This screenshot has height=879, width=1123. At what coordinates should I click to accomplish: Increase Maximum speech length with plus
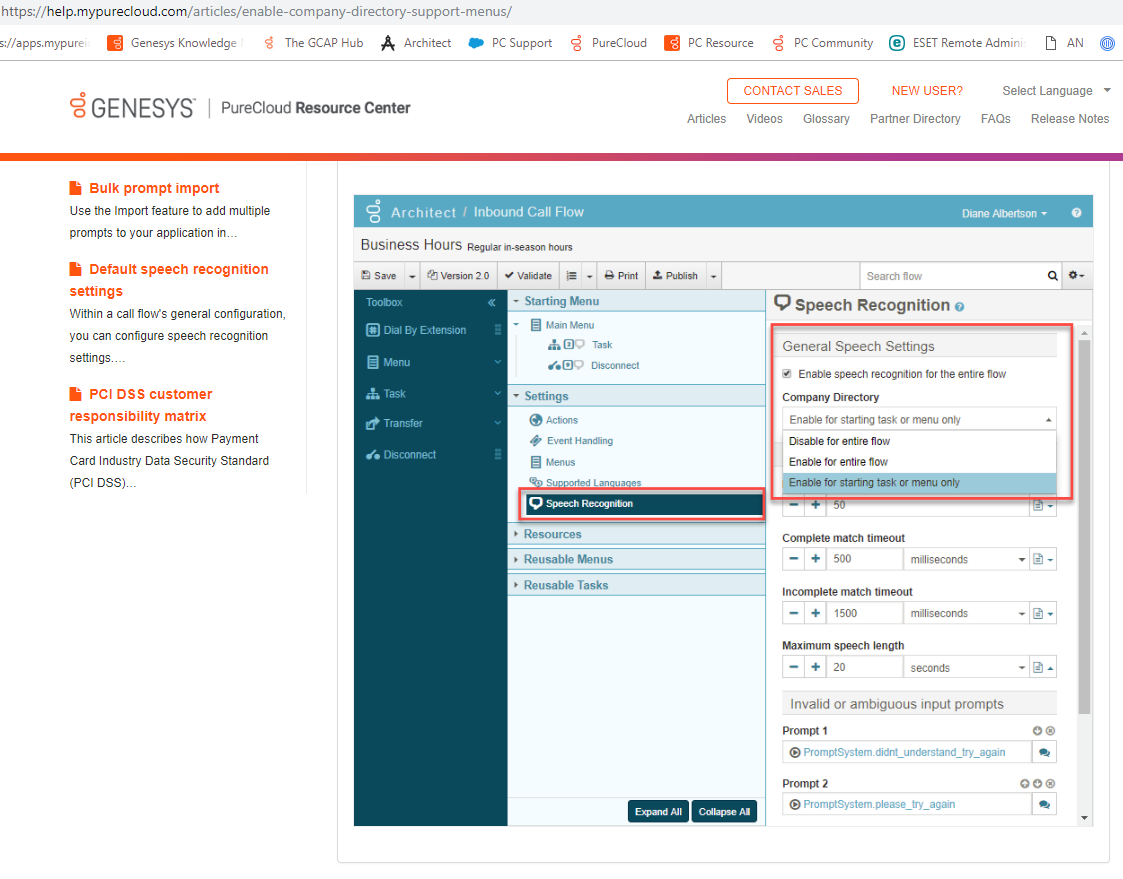tap(816, 667)
